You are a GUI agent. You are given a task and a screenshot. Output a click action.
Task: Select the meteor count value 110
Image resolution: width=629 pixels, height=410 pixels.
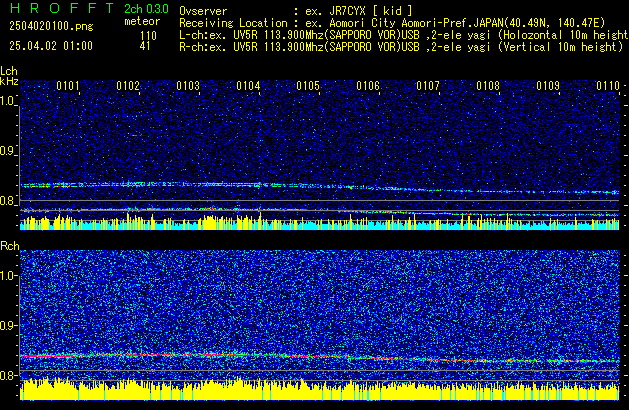148,36
